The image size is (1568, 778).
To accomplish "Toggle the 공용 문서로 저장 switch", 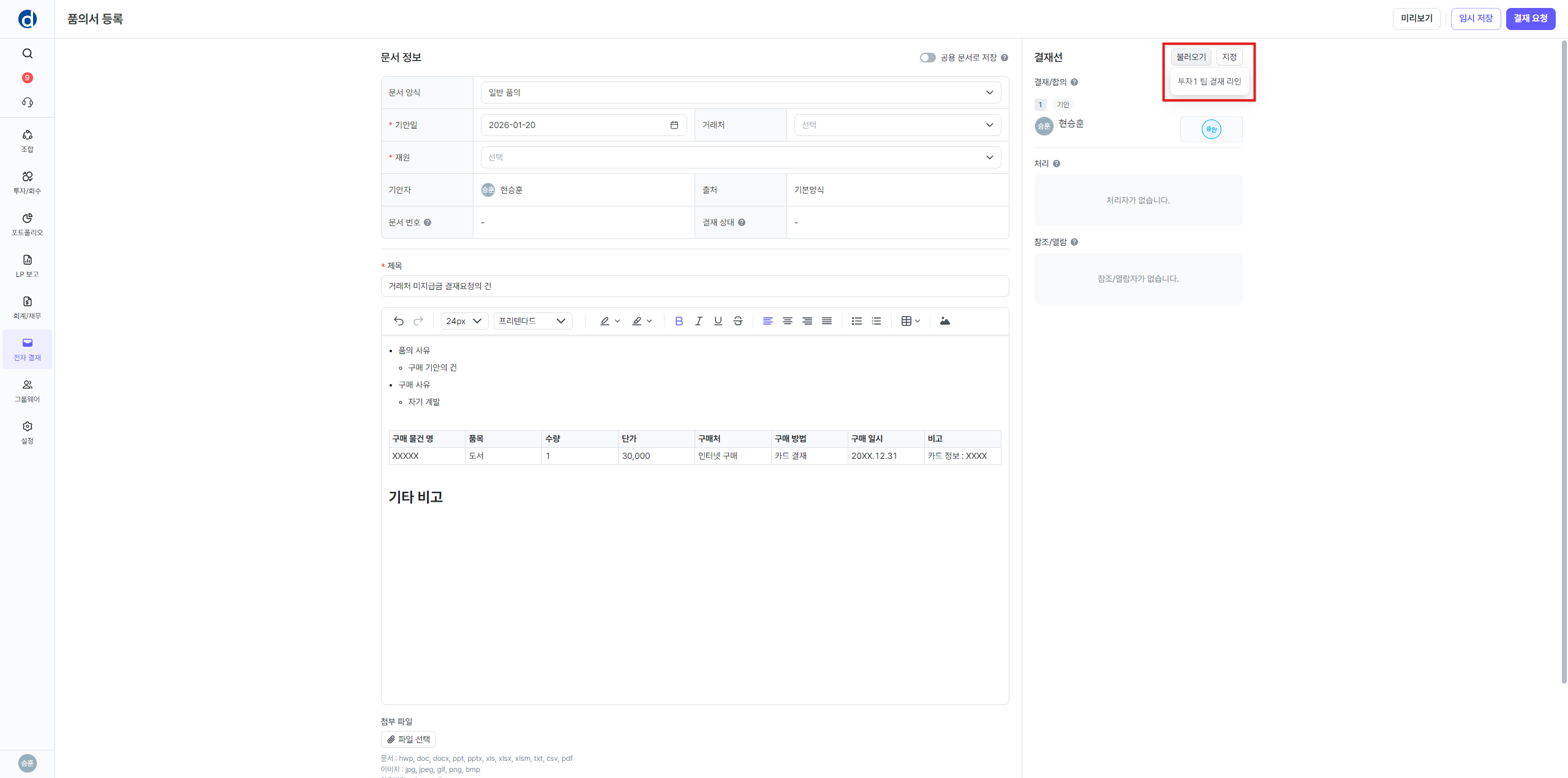I will 927,58.
